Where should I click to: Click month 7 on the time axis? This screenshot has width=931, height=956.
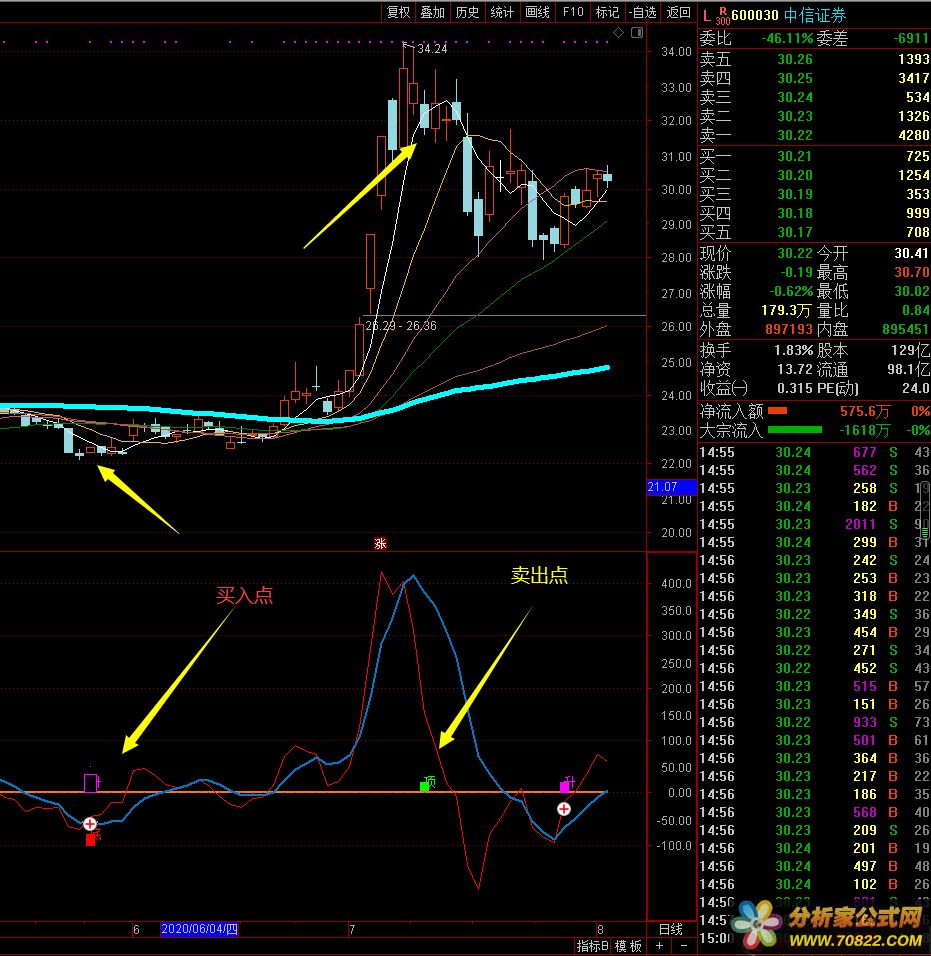click(352, 930)
